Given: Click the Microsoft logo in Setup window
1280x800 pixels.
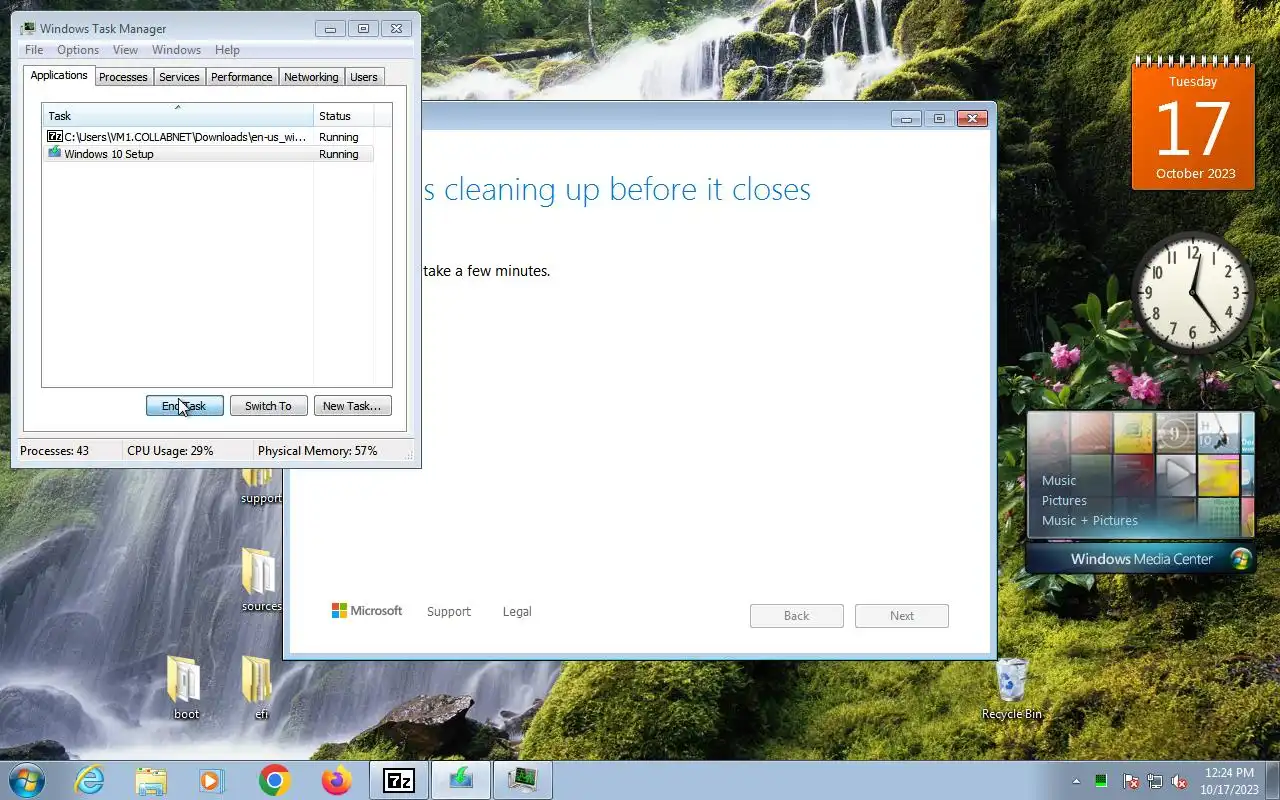Looking at the screenshot, I should [x=367, y=611].
